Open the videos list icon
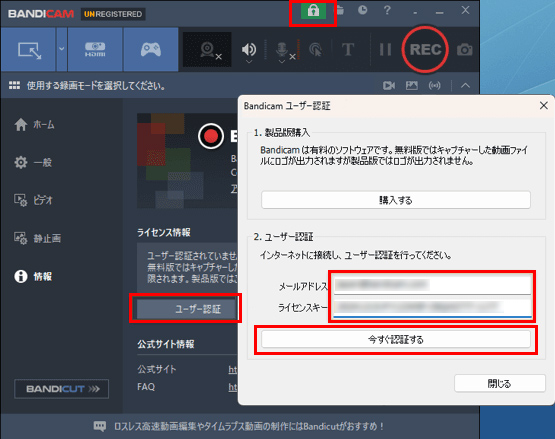The height and width of the screenshot is (439, 555). click(389, 86)
